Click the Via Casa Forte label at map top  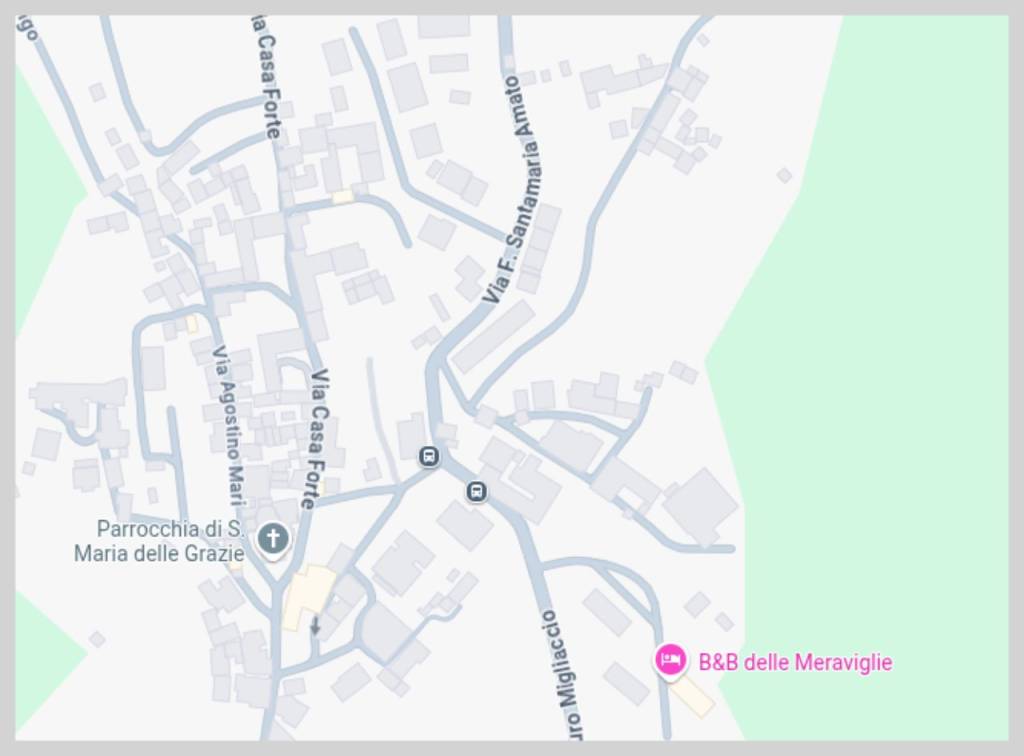point(266,77)
